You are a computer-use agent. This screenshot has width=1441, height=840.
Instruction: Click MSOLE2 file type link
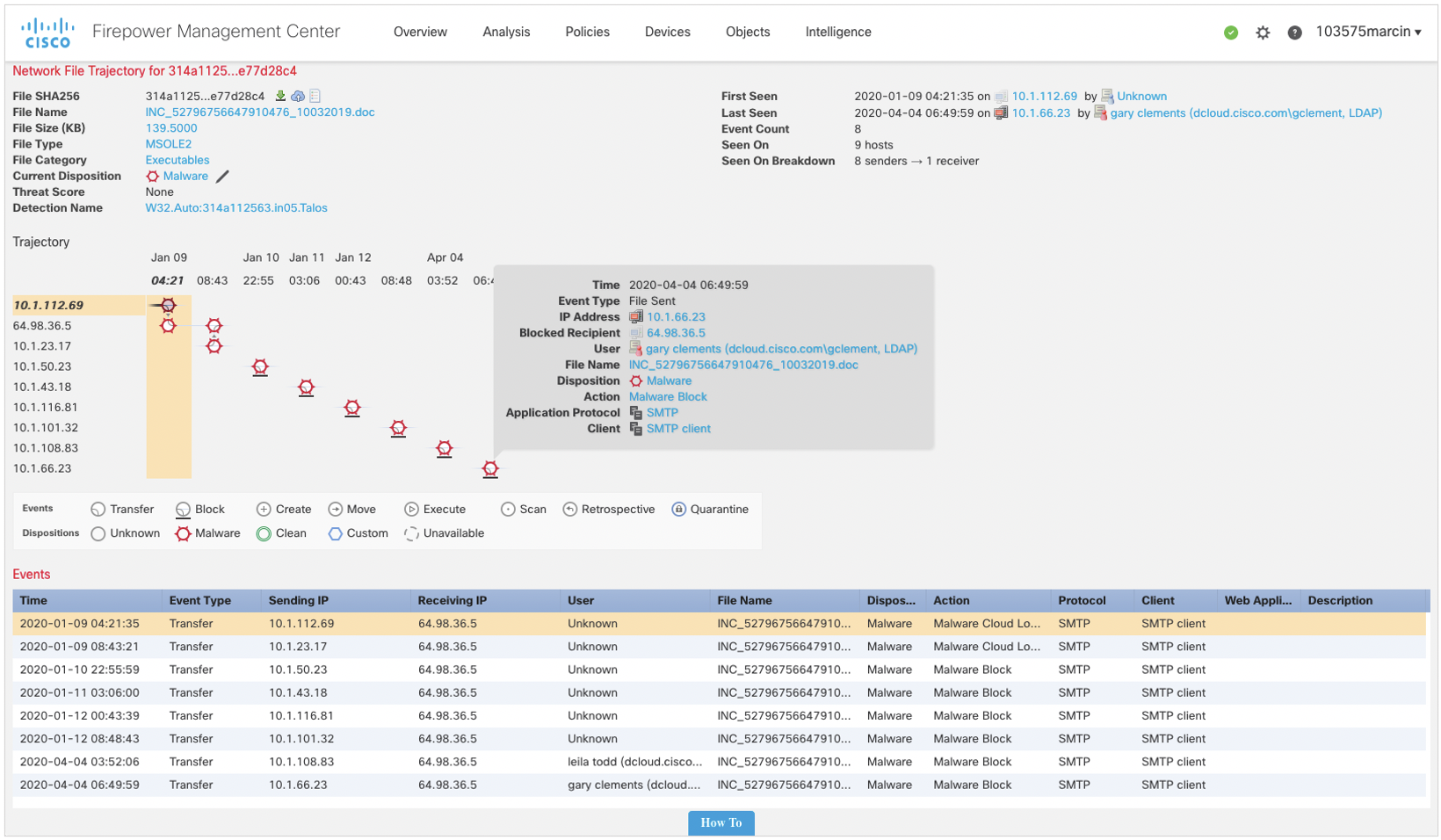(169, 144)
